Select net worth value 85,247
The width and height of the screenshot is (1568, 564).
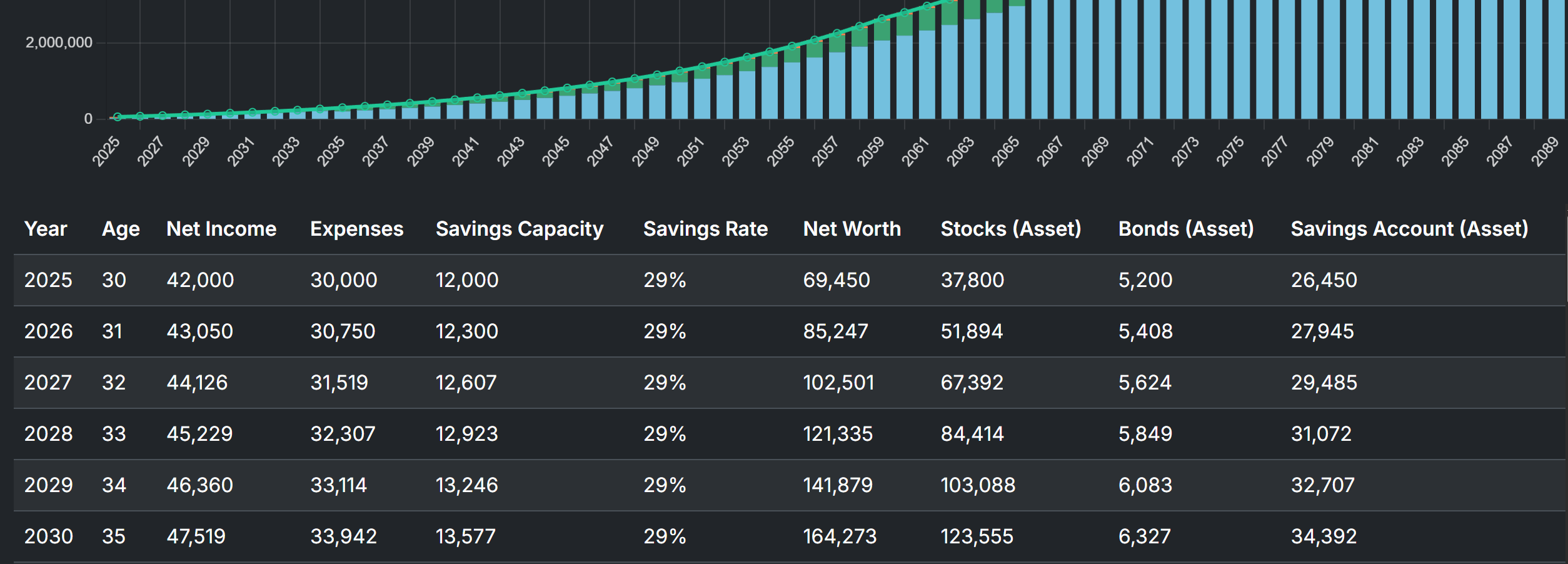[835, 331]
